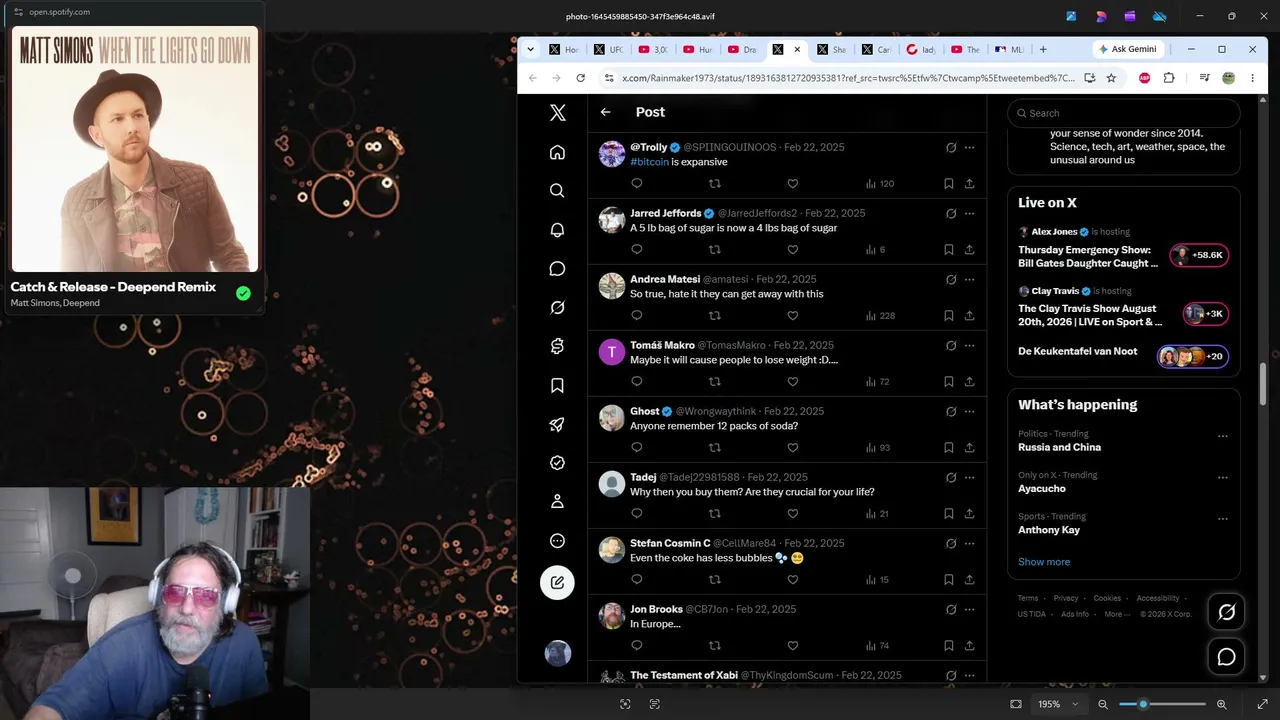Open the dollar-sign icon in X sidebar

[557, 346]
